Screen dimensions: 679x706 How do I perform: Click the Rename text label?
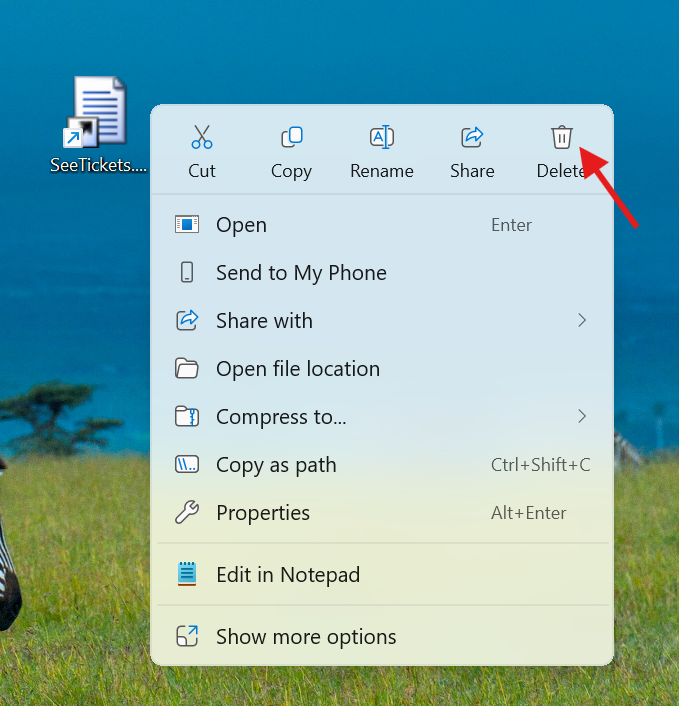(381, 171)
